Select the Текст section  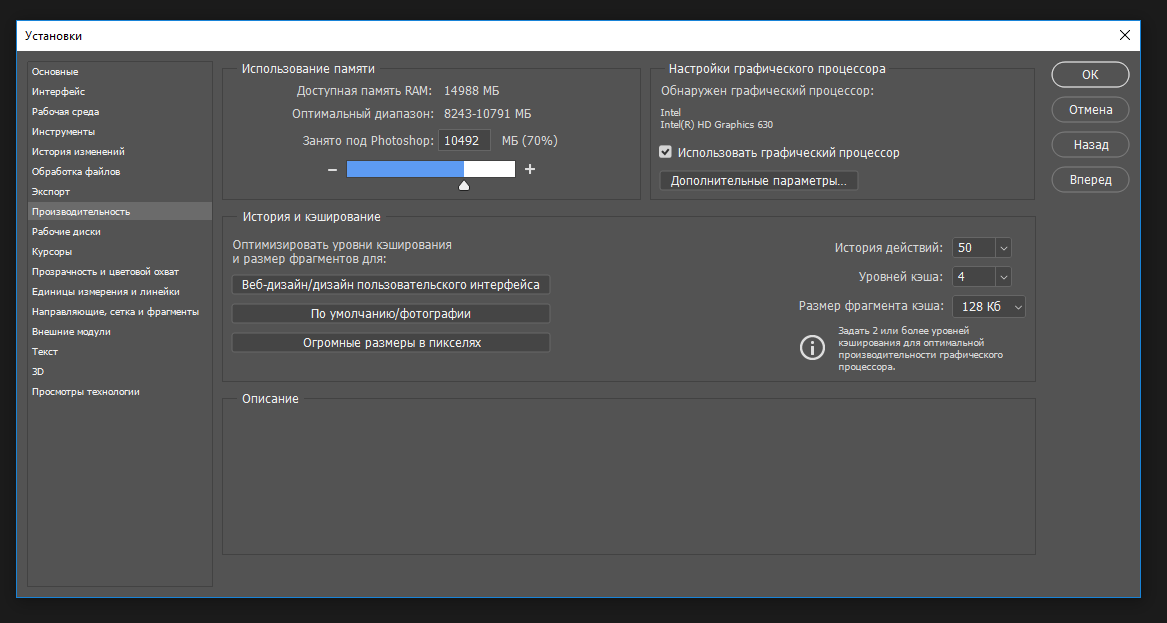click(x=120, y=351)
